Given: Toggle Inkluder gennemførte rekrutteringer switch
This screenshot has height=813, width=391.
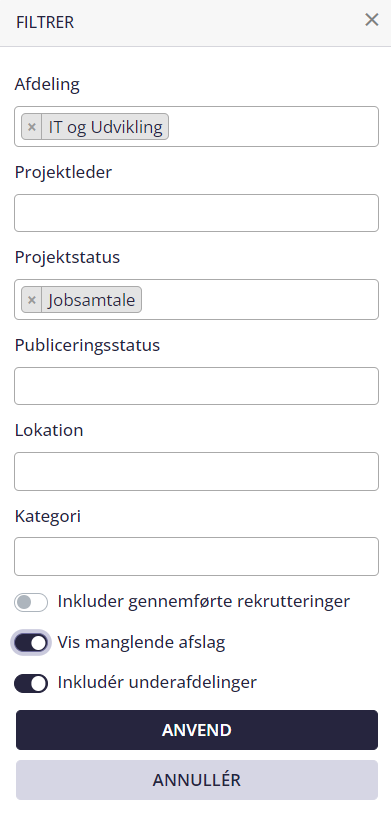Looking at the screenshot, I should 31,602.
